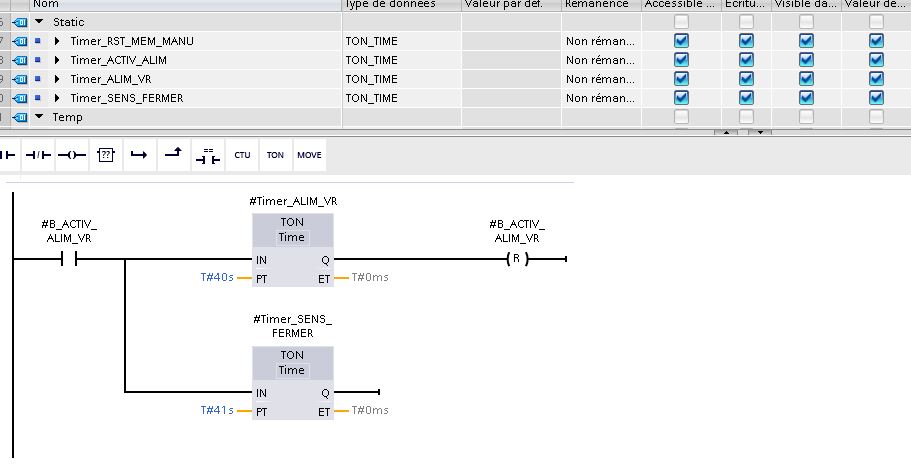This screenshot has height=465, width=911.
Task: Insert an empty box instruction
Action: [x=106, y=156]
